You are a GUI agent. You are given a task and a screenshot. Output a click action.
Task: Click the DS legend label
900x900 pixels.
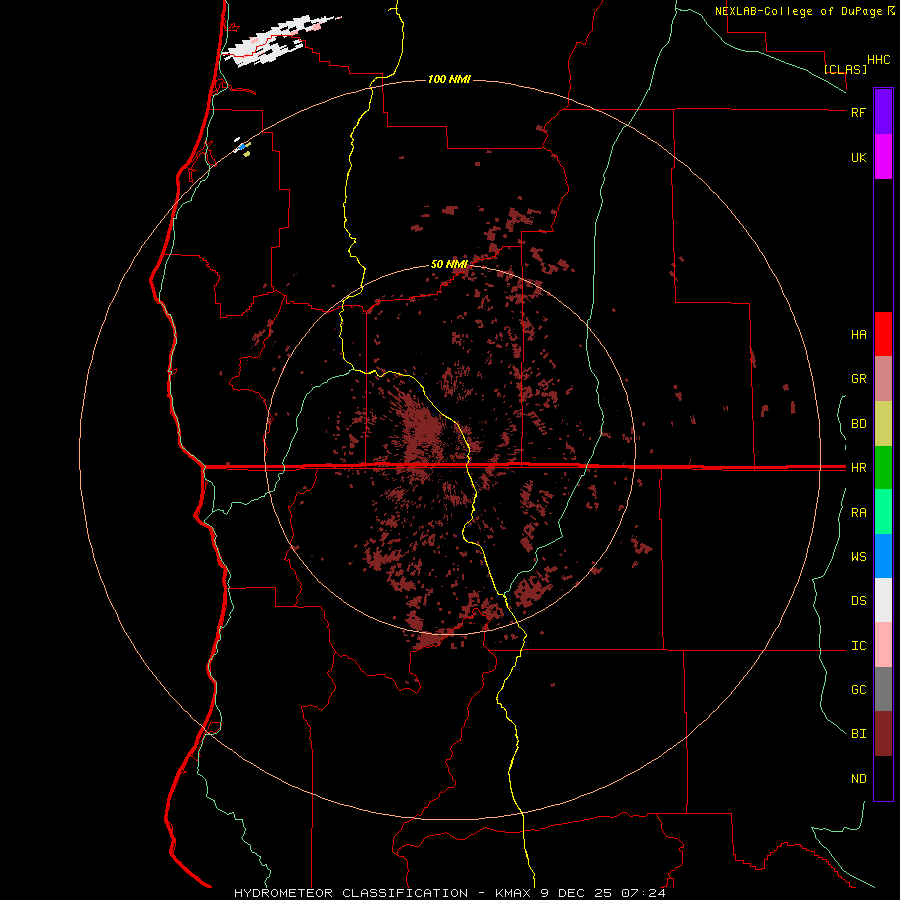click(x=858, y=600)
